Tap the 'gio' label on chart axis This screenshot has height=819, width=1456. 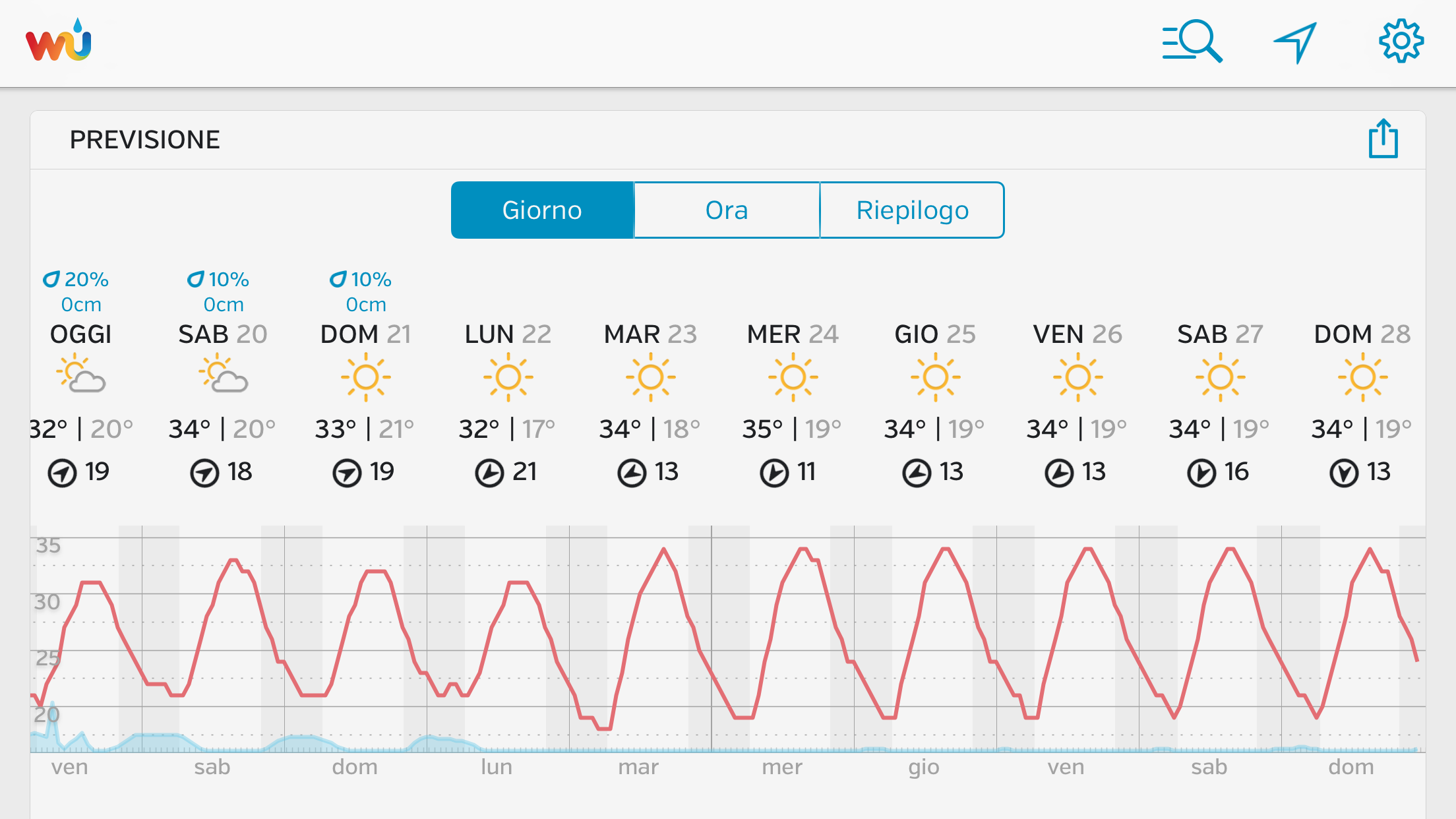click(923, 767)
